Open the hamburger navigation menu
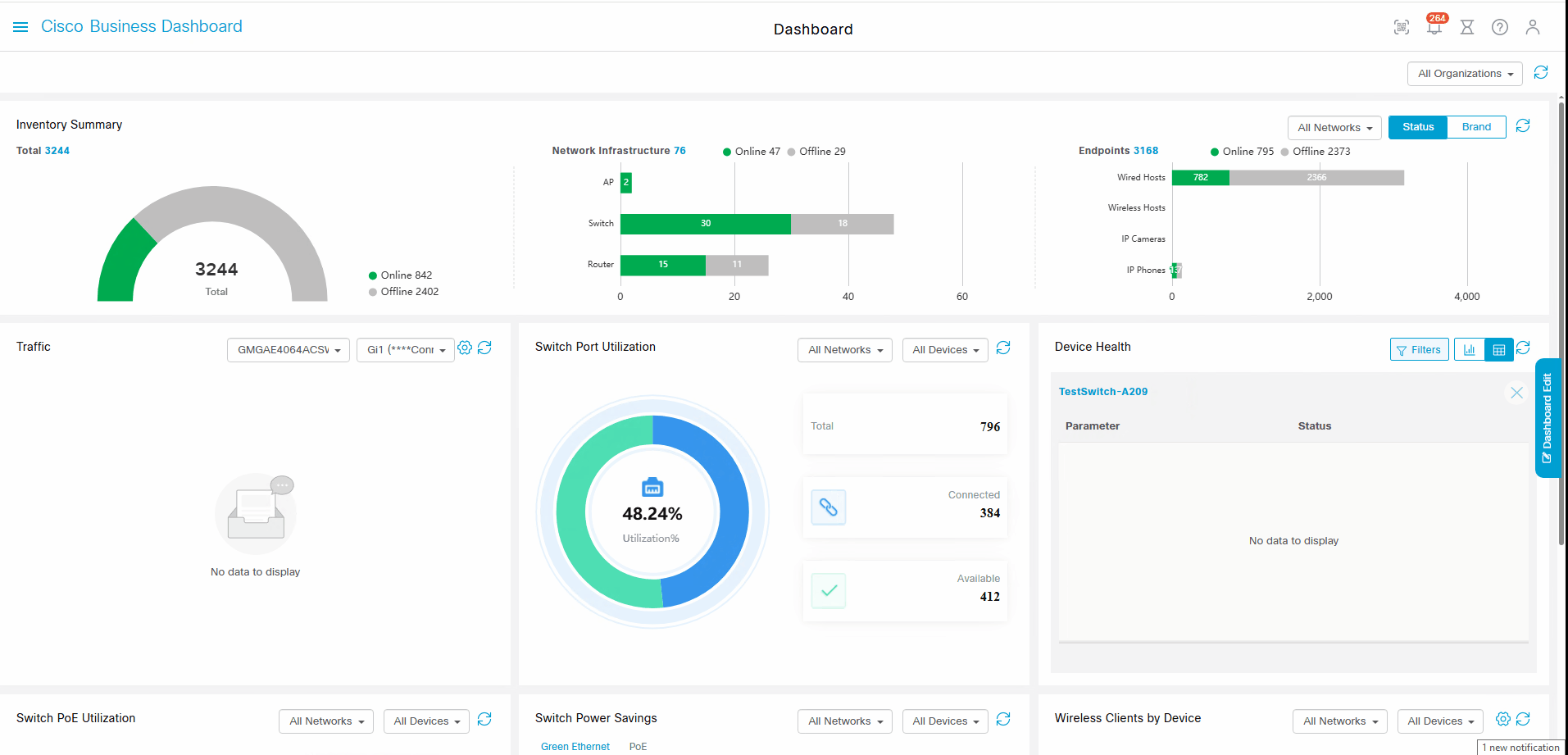The image size is (1568, 755). (x=20, y=27)
